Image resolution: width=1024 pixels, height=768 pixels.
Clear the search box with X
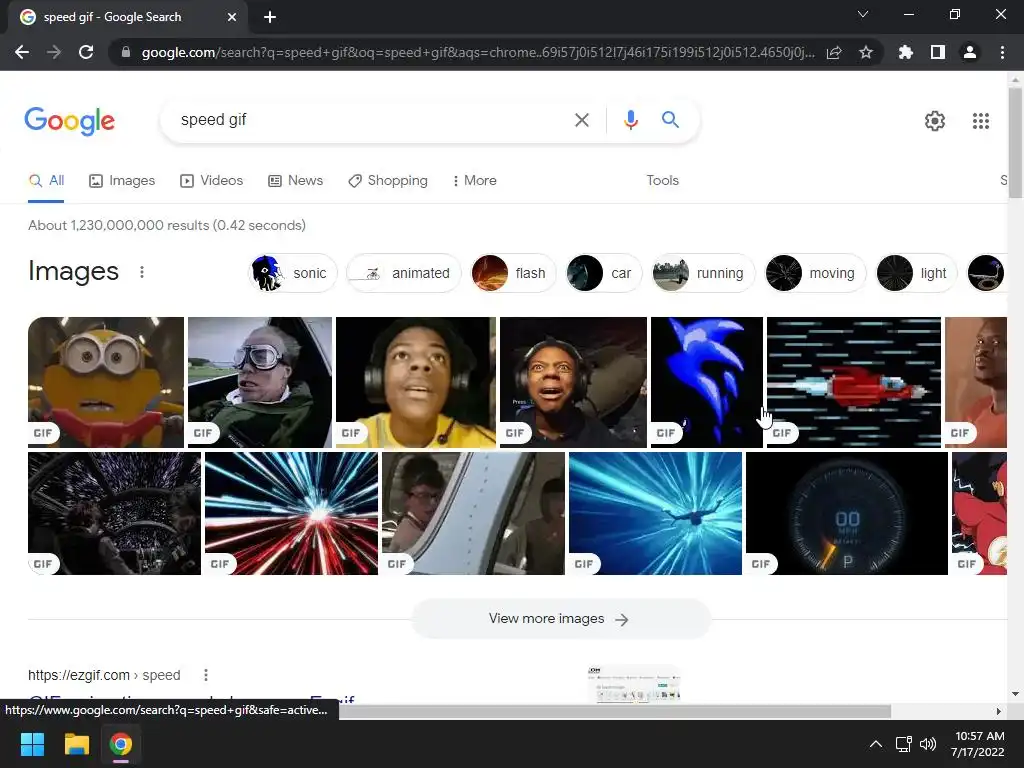[581, 120]
